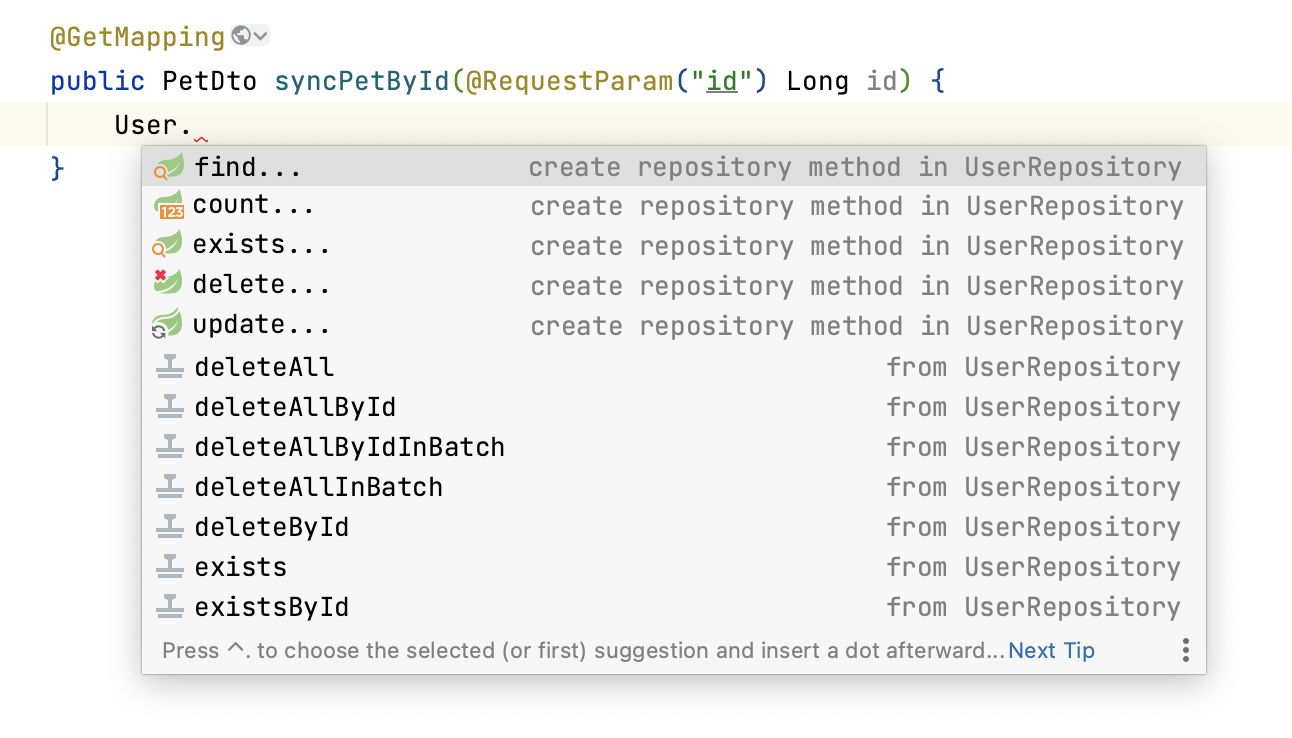Open the three-dot menu in the popup footer
This screenshot has width=1292, height=738.
[1185, 650]
